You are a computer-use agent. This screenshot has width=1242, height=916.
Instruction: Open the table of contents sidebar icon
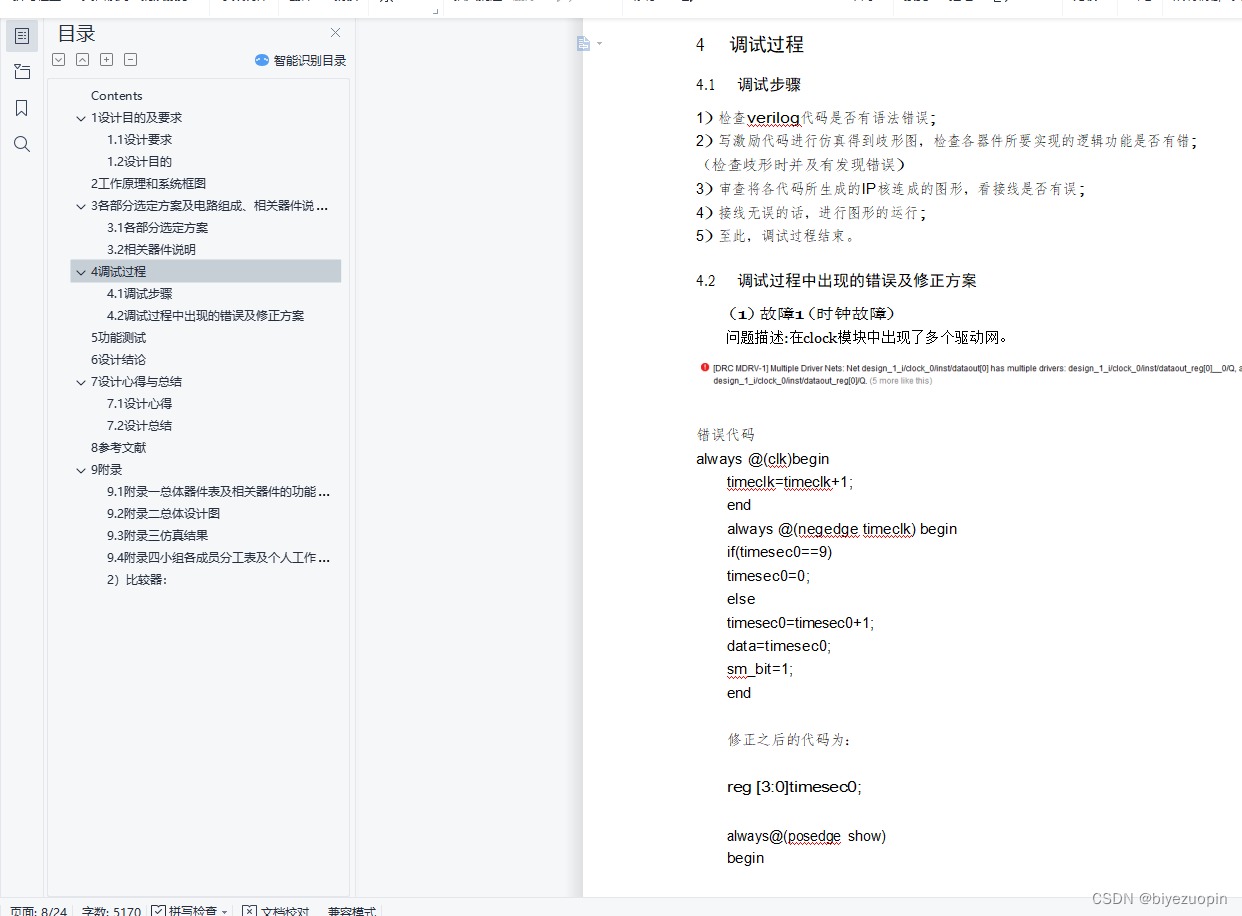click(21, 35)
